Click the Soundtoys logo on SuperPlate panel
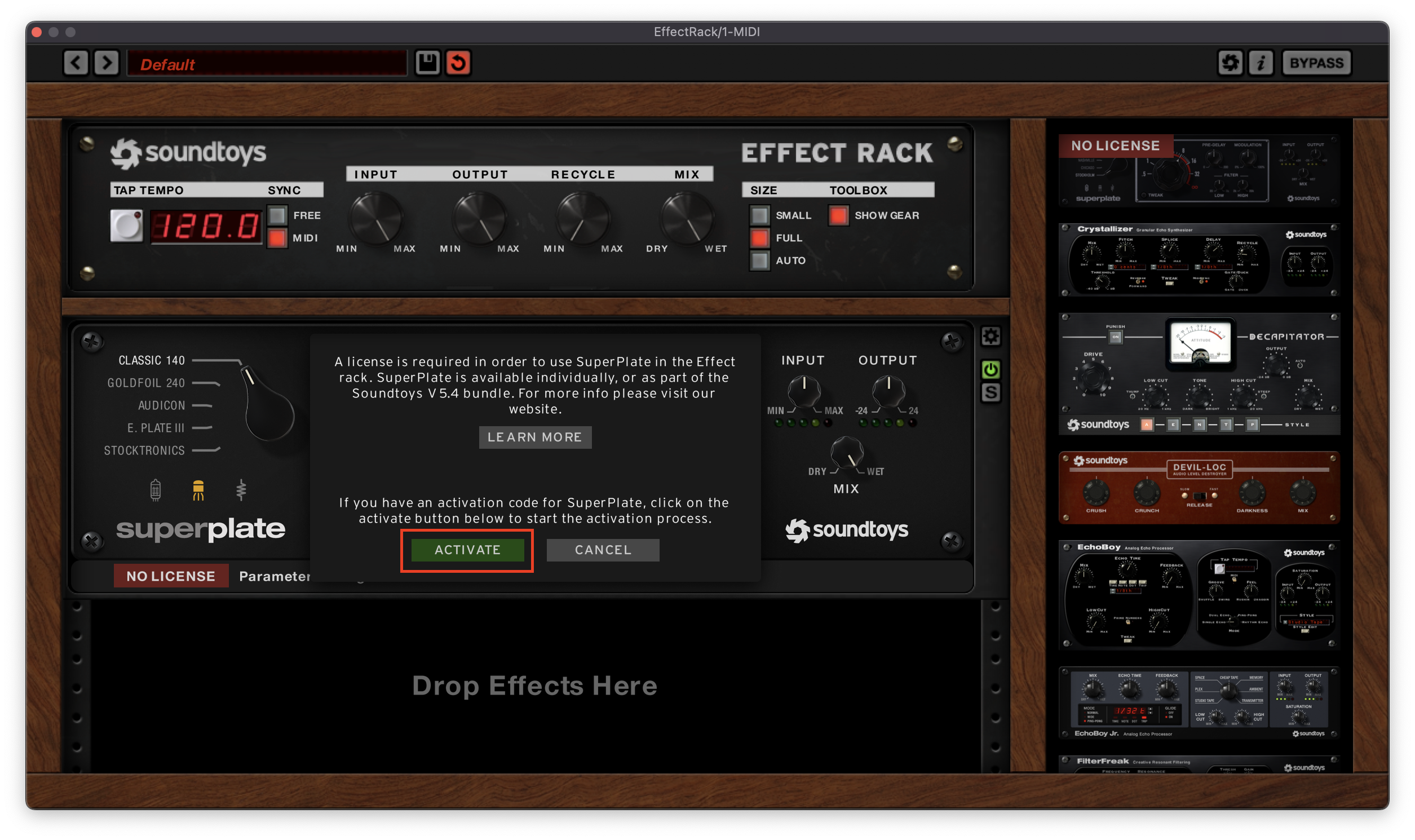Screen dimensions: 1415x840 847,530
